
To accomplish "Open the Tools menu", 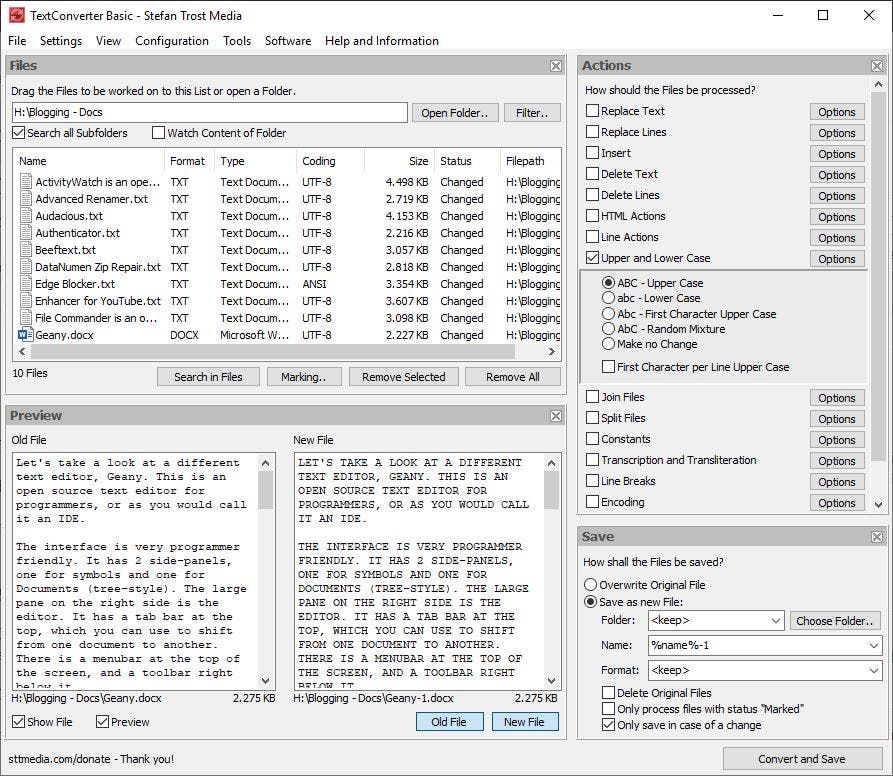I will pos(237,41).
